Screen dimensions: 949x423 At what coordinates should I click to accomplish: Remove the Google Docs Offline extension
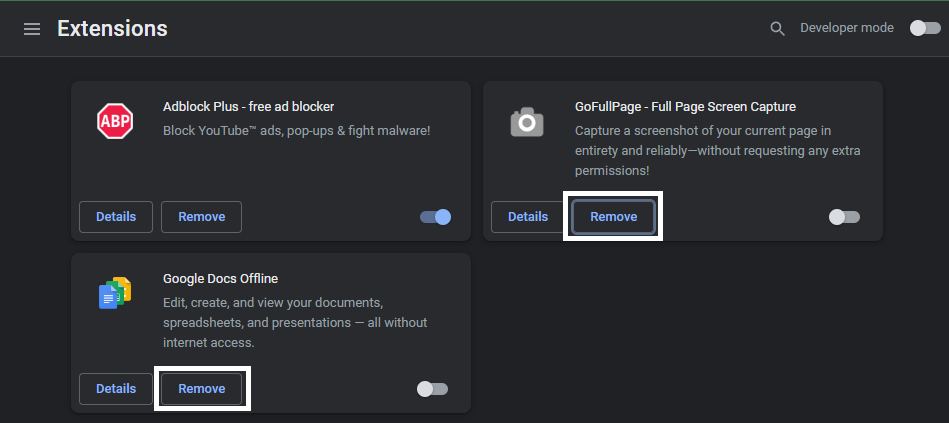[201, 389]
